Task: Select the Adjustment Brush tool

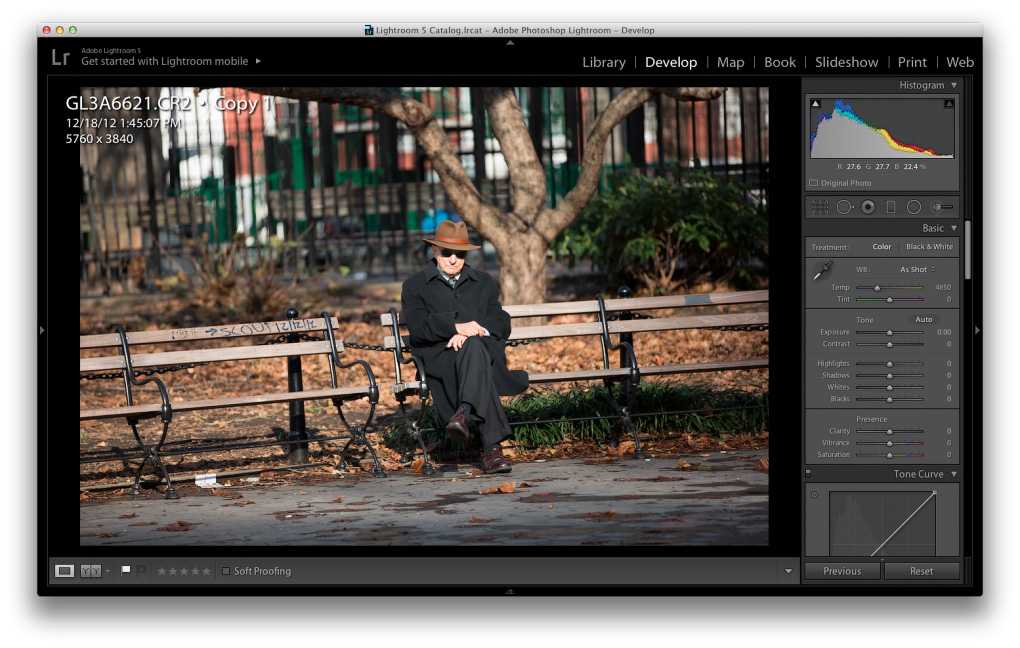Action: tap(941, 207)
